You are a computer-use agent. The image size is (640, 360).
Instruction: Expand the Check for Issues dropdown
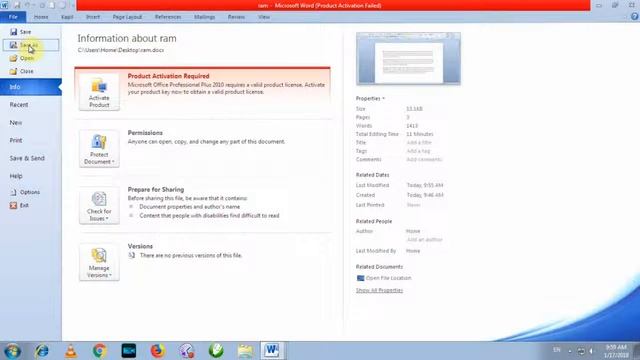coord(99,206)
